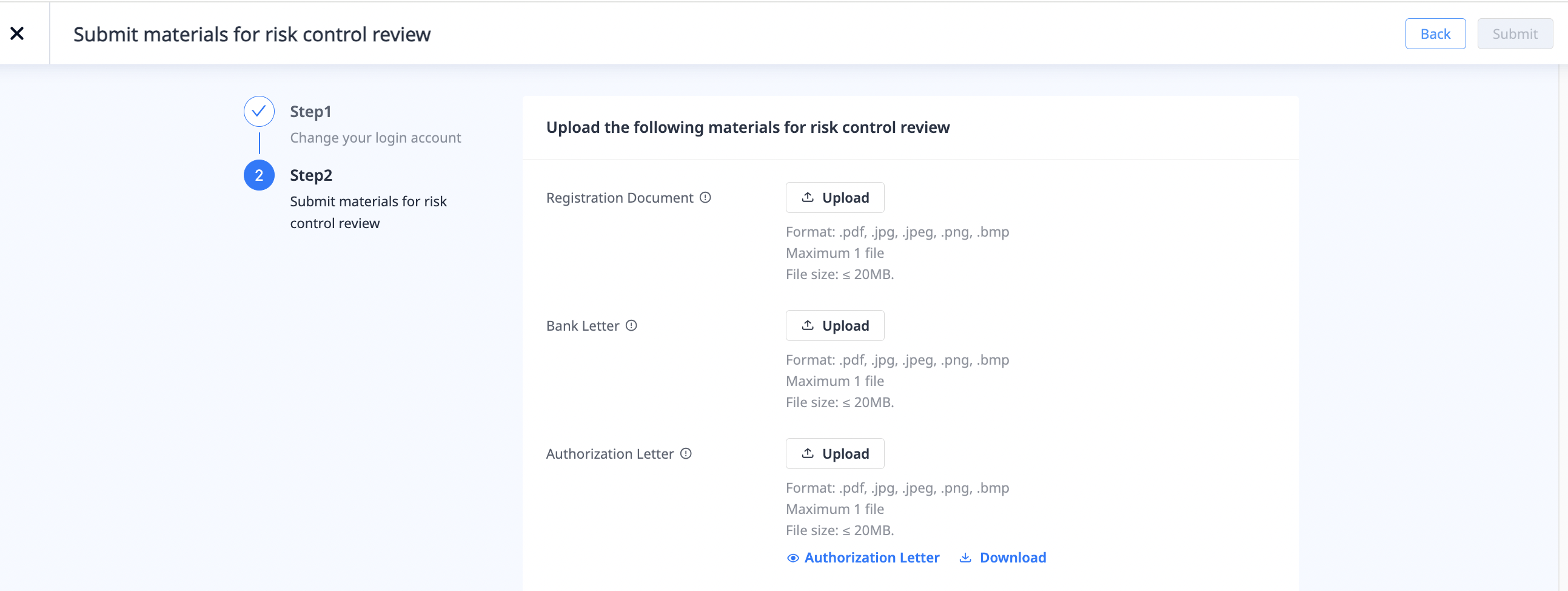Click upload arrow icon in Registration Document button
Image resolution: width=1568 pixels, height=591 pixels.
pos(807,197)
